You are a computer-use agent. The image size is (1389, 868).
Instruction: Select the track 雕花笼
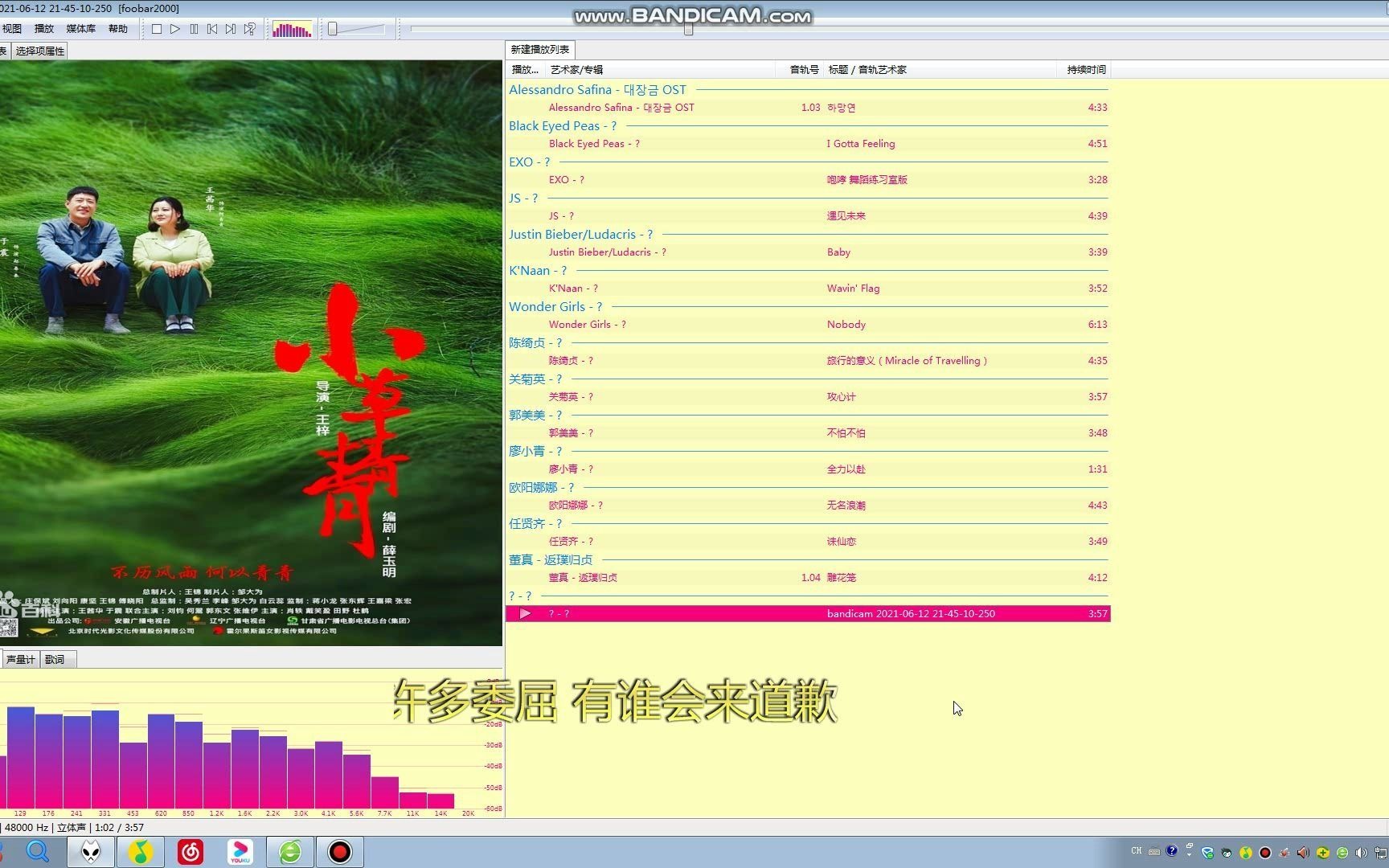[x=808, y=578]
